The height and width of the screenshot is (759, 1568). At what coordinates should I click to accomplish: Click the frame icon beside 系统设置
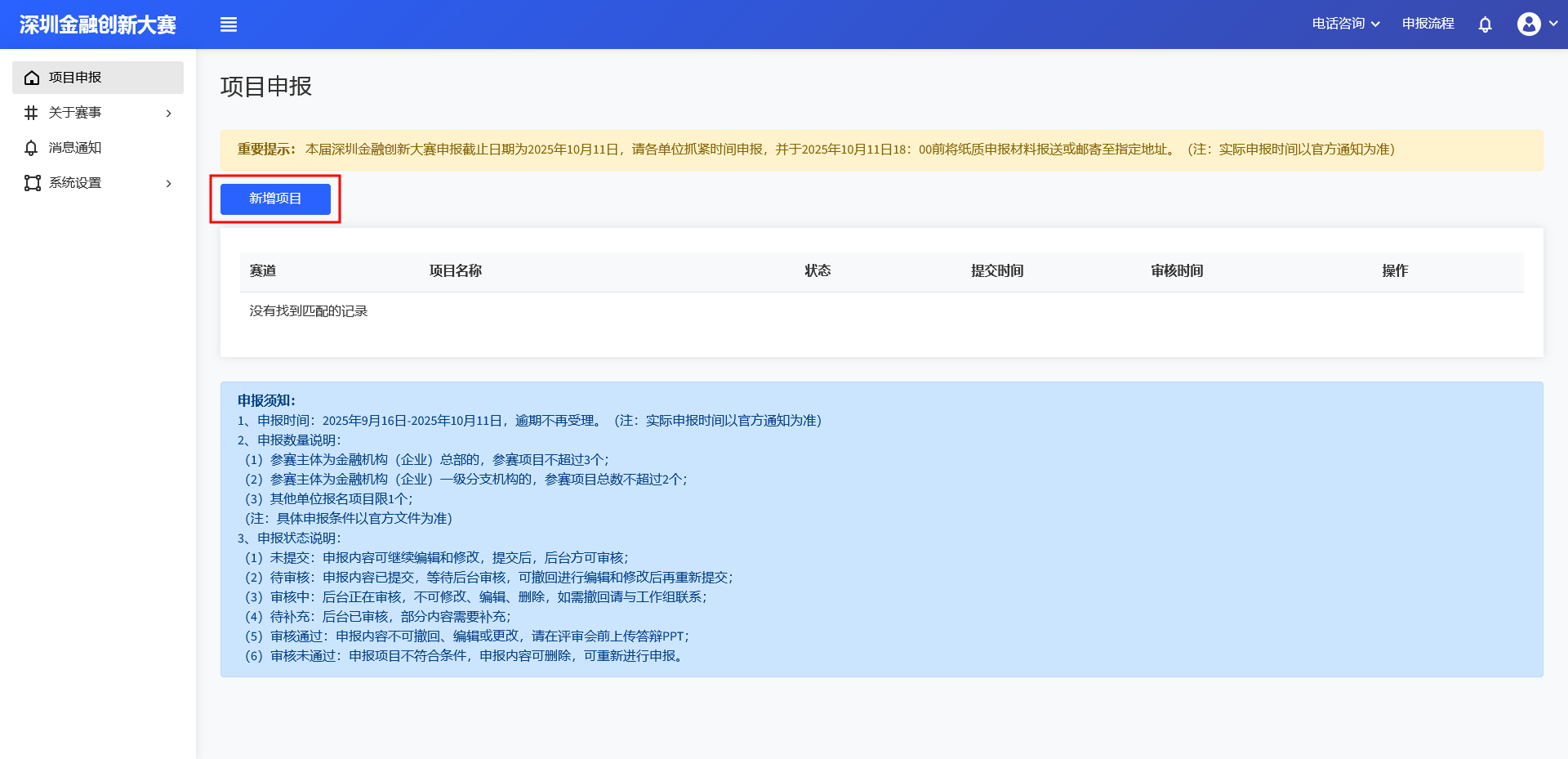pyautogui.click(x=32, y=183)
